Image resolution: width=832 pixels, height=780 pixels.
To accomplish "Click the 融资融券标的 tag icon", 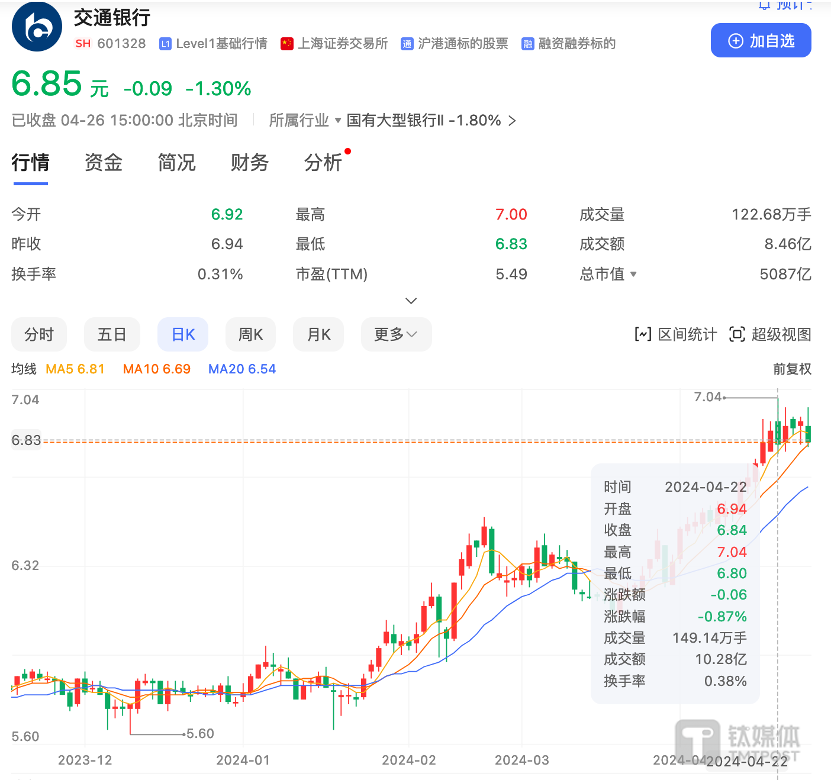I will tap(527, 44).
